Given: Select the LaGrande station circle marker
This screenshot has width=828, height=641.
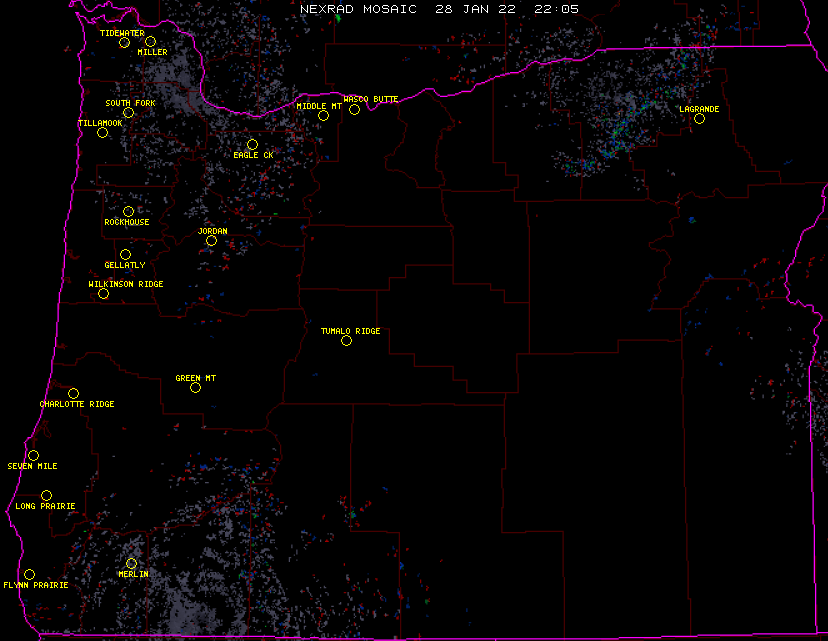Looking at the screenshot, I should point(699,118).
